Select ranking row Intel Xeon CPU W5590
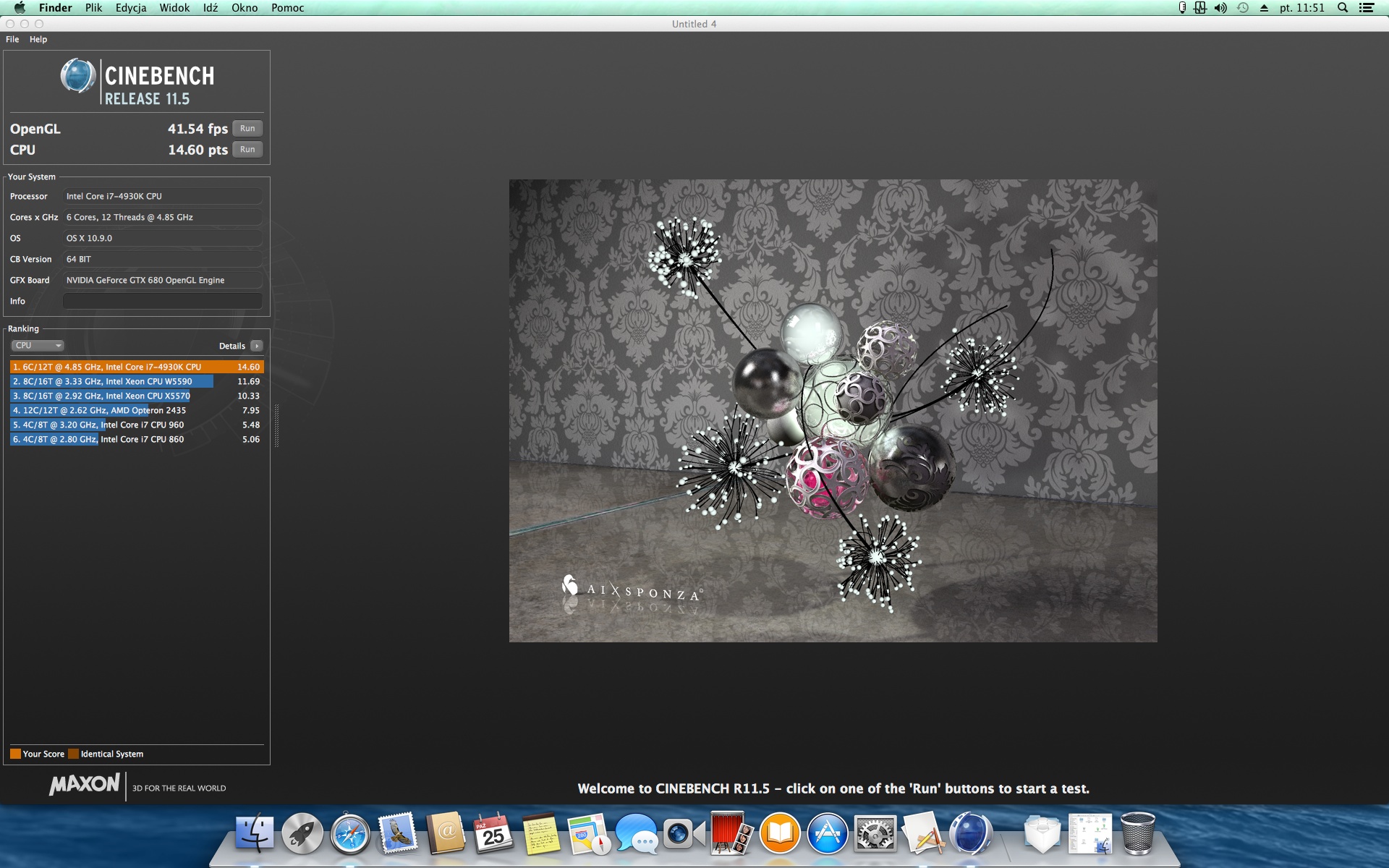Viewport: 1389px width, 868px height. (x=137, y=381)
